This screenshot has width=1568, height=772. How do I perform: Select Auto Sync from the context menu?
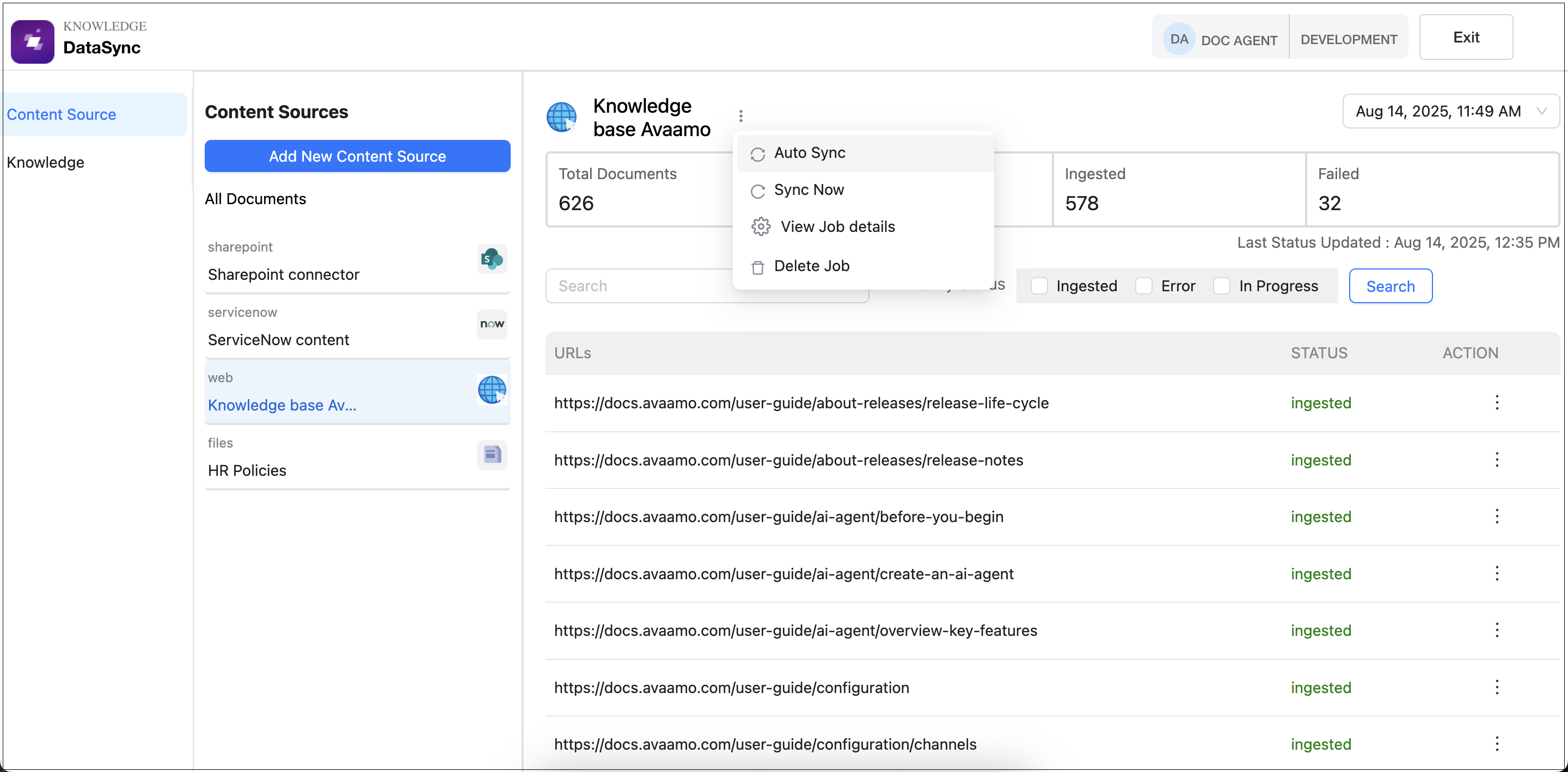pyautogui.click(x=809, y=153)
